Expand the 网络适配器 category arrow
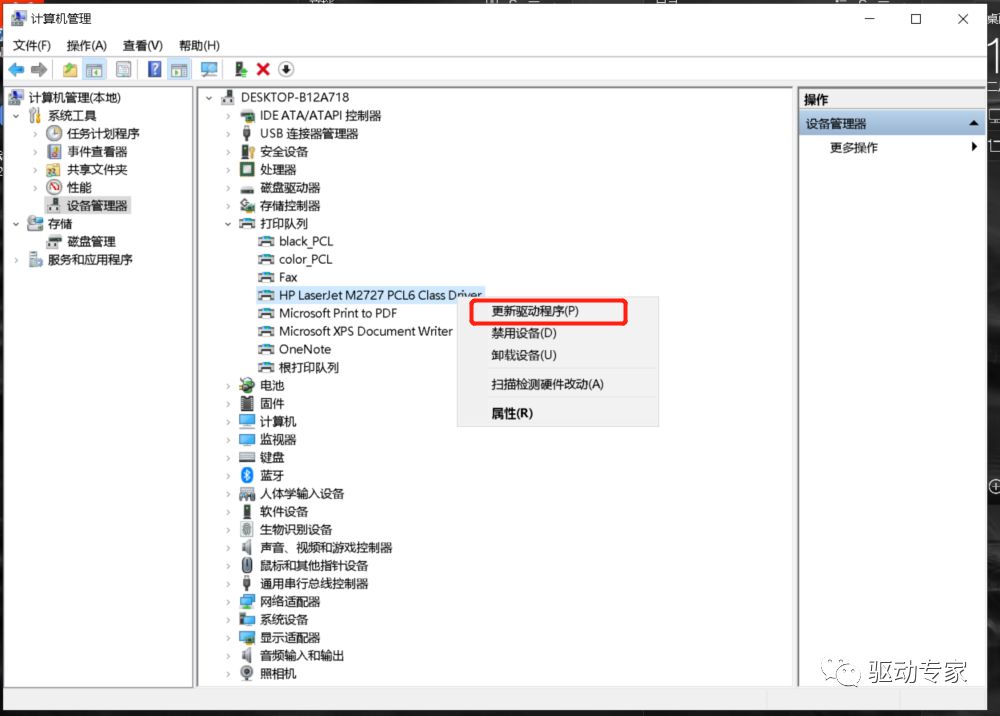Screen dimensions: 1000x716 tap(228, 602)
